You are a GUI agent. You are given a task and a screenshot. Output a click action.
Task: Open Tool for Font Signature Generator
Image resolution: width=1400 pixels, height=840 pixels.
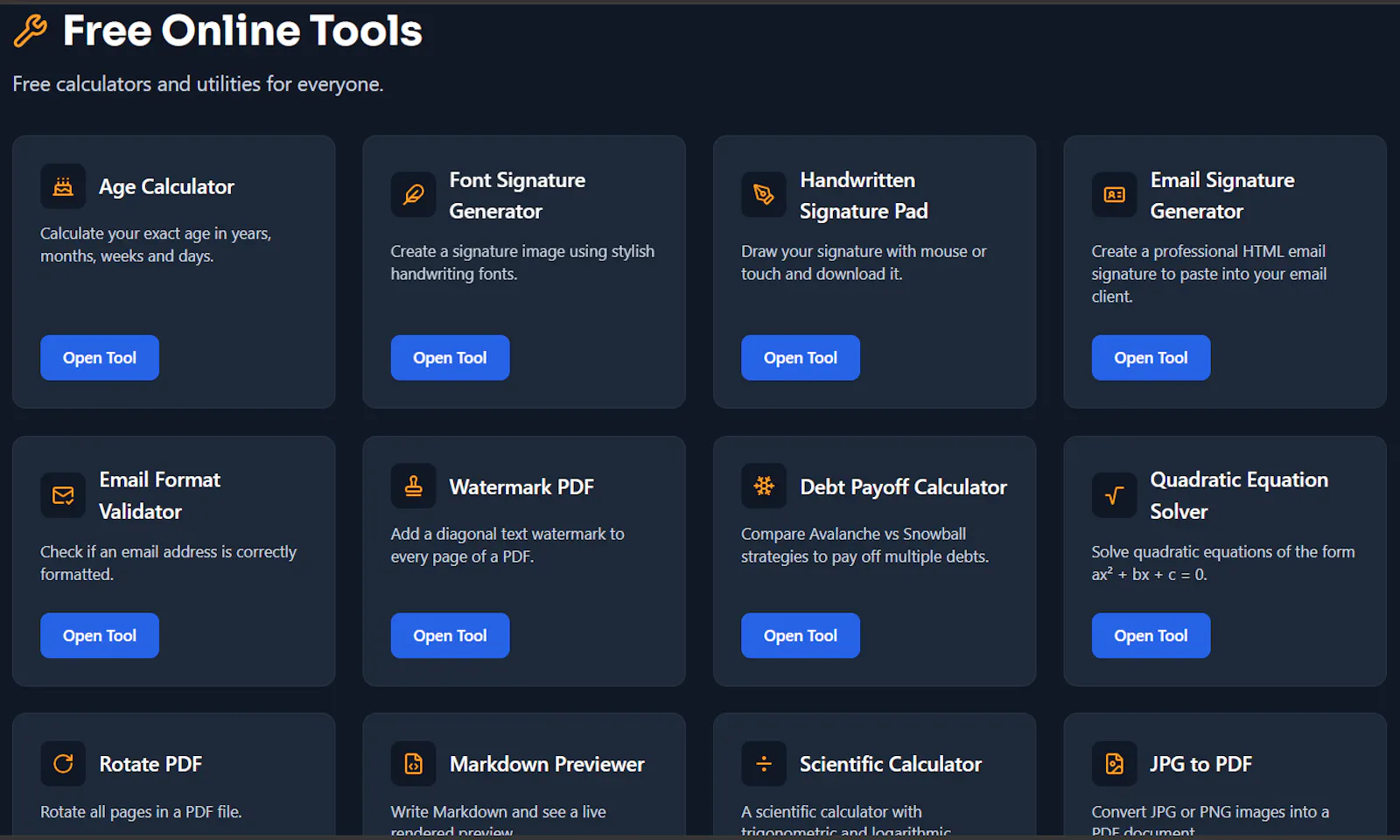pos(450,358)
